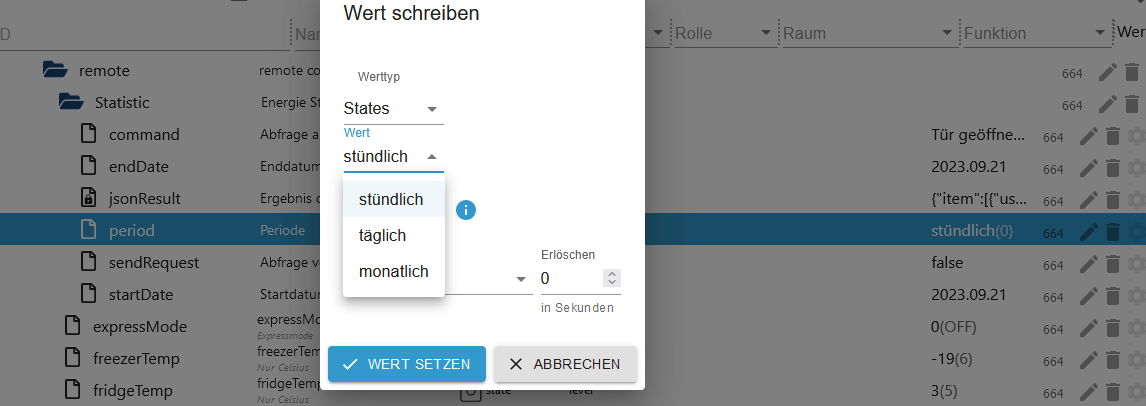Expand the Rolle filter dropdown

coord(766,33)
